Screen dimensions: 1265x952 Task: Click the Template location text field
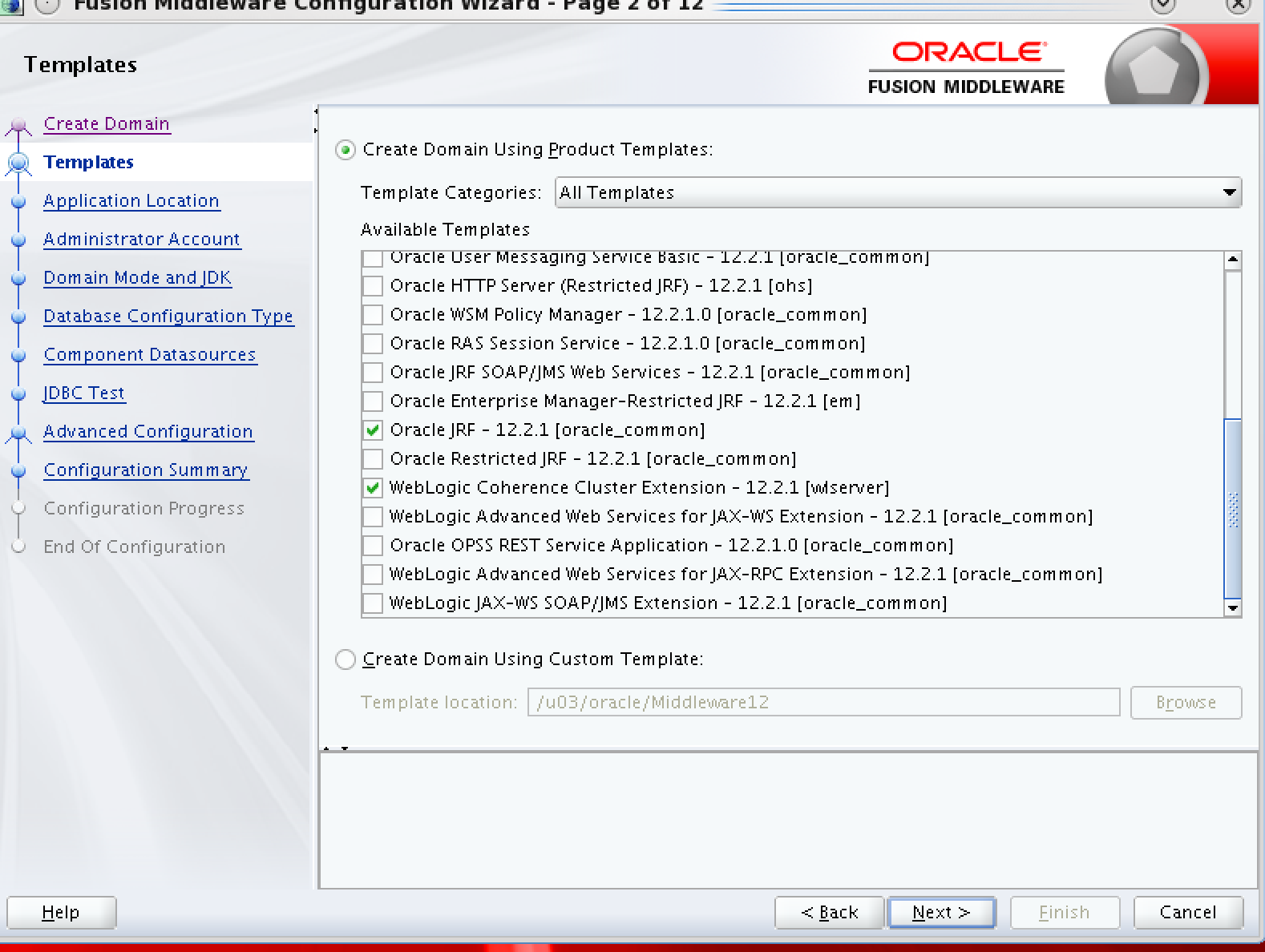[823, 703]
